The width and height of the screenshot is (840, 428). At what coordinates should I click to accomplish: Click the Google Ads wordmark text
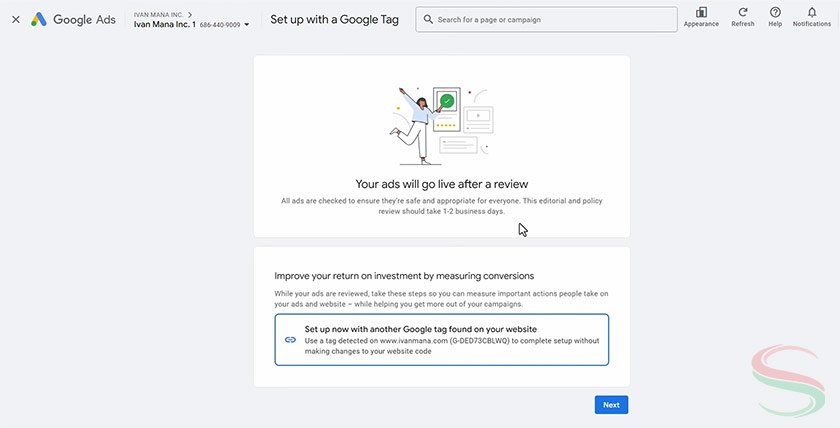(87, 20)
